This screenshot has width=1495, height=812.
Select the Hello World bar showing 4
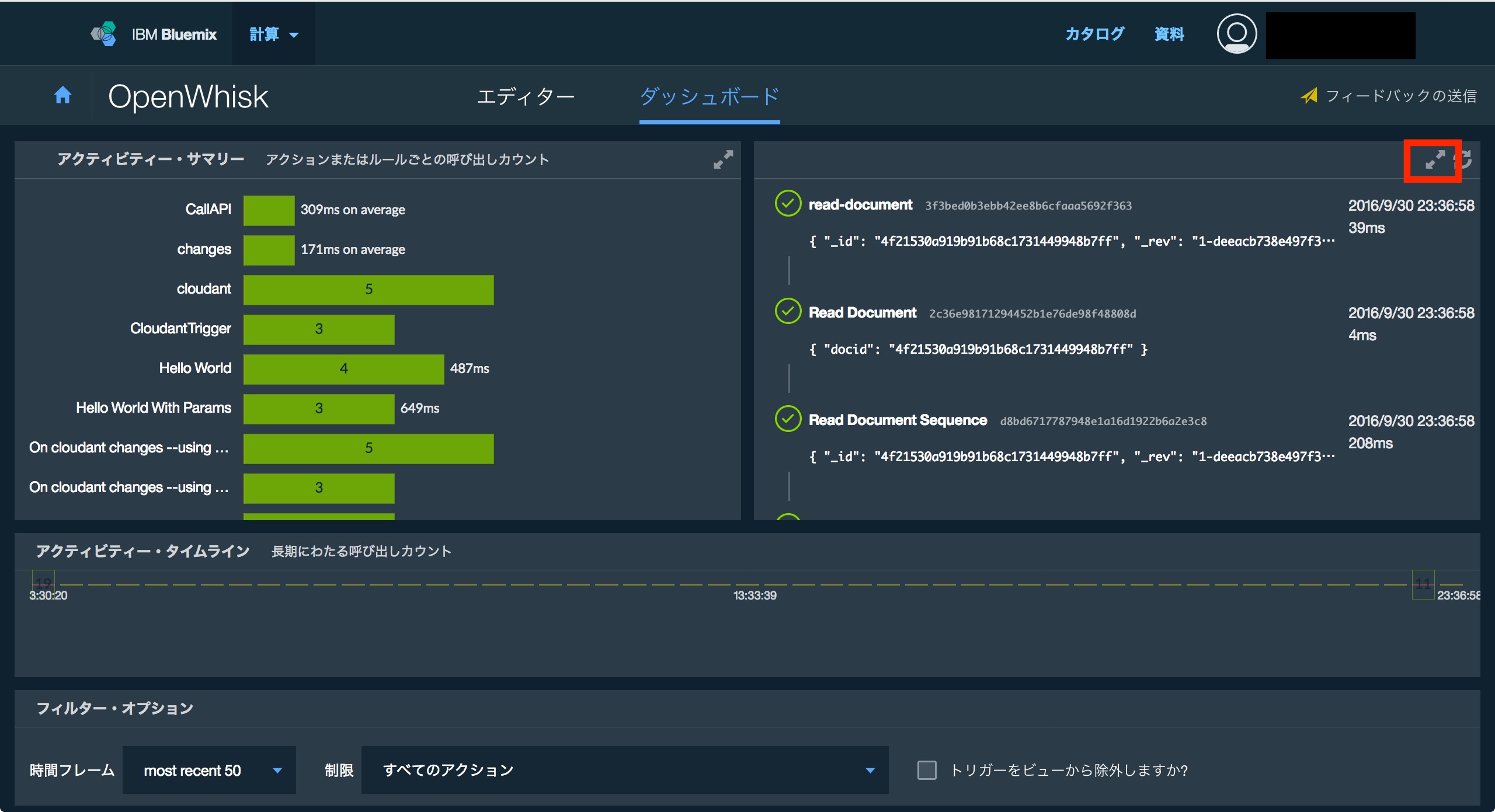click(x=343, y=369)
